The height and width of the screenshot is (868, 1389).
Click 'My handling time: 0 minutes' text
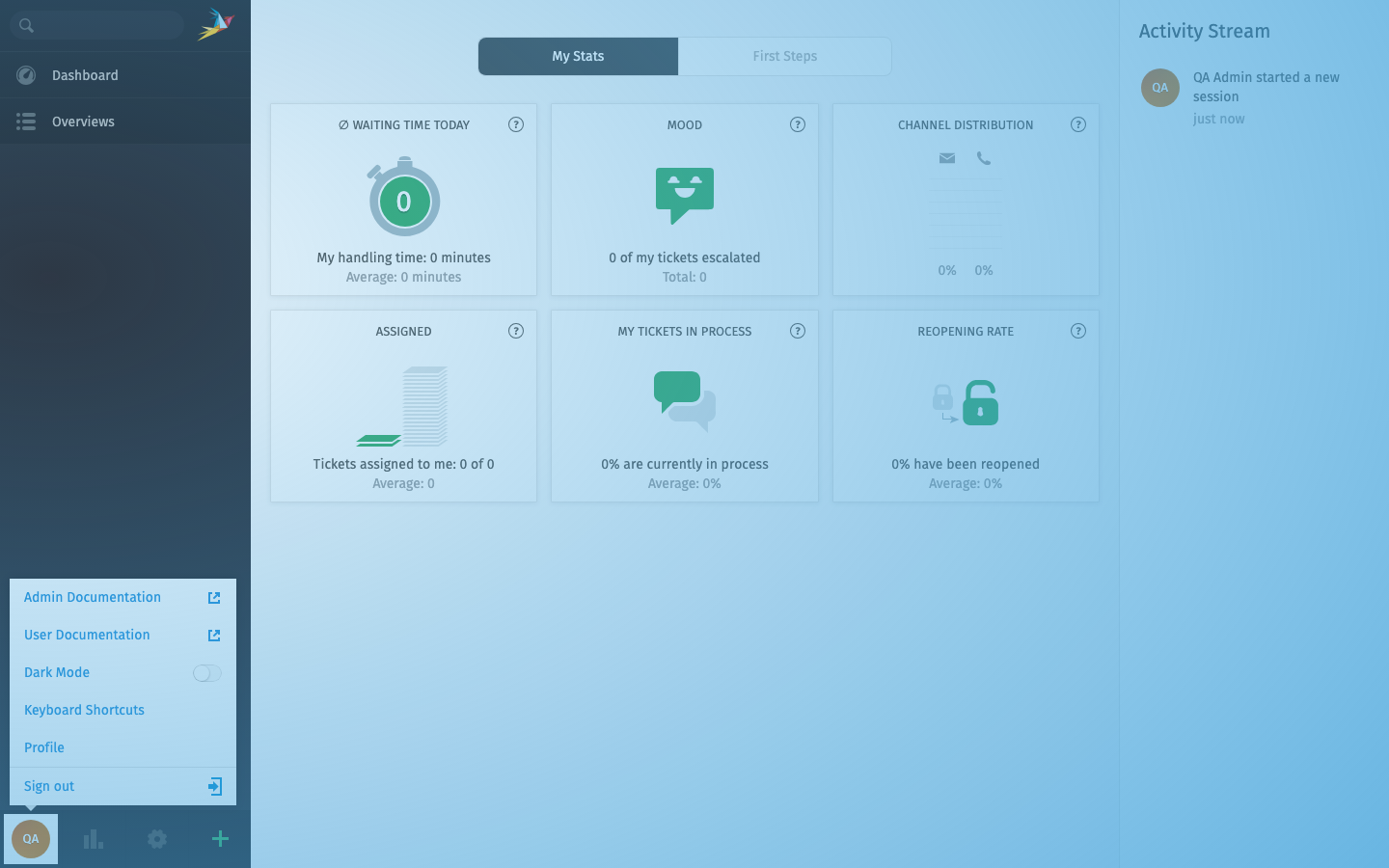(x=404, y=258)
